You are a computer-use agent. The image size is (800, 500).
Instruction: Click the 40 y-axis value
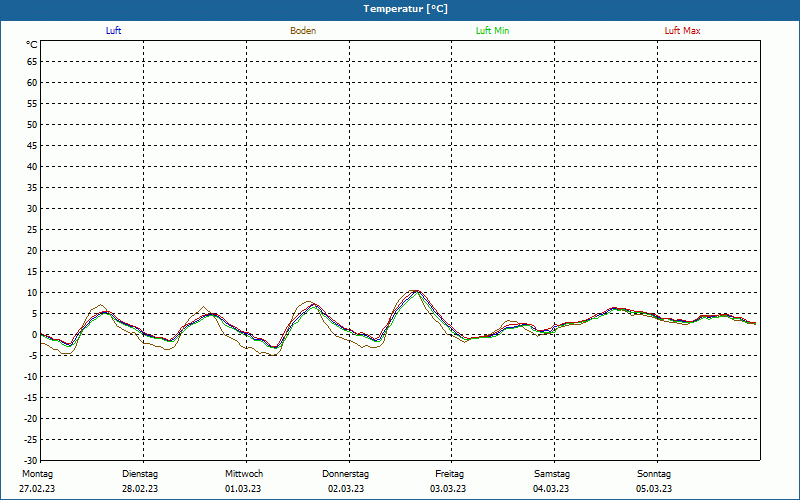point(32,167)
